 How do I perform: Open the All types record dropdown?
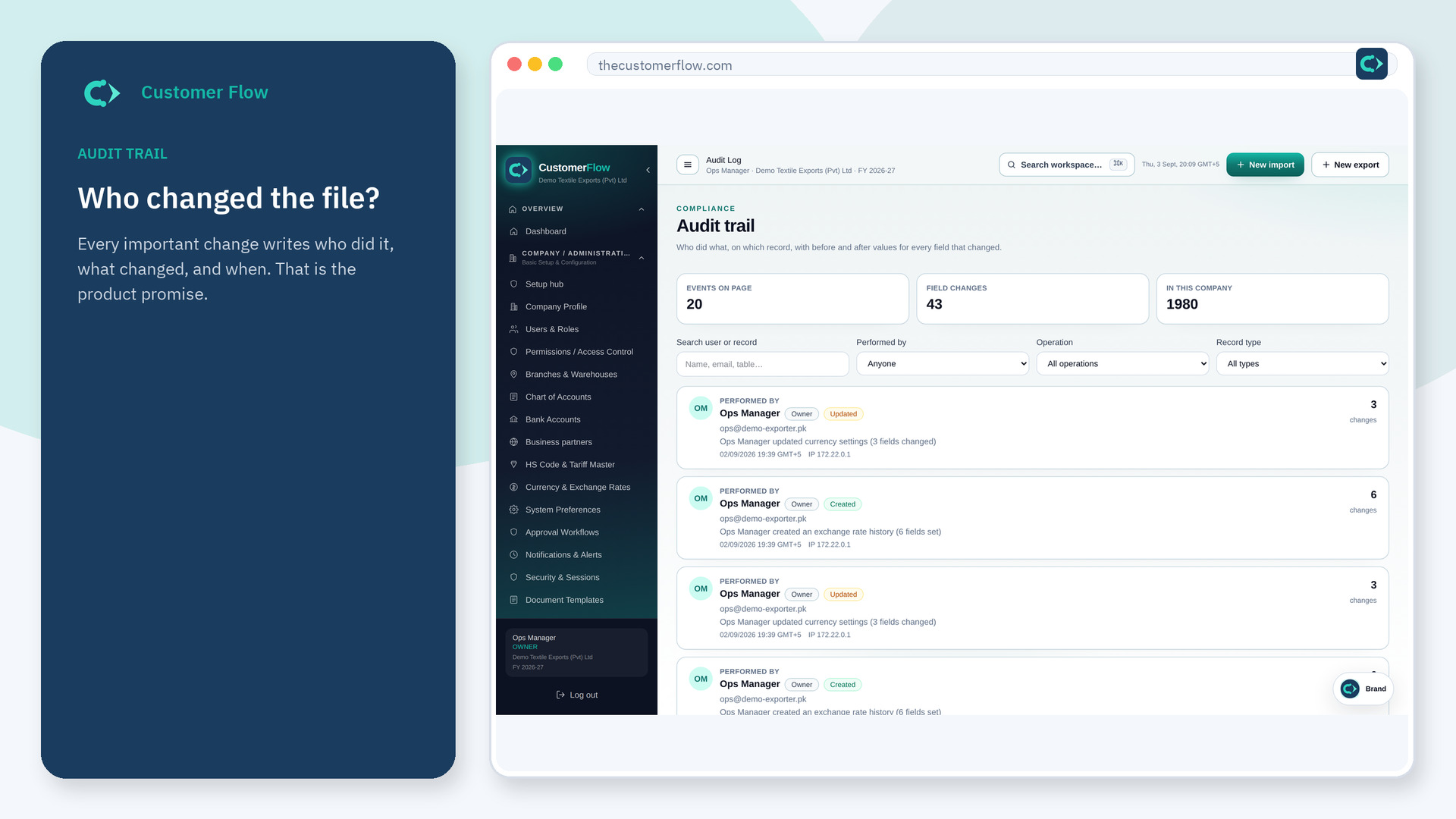1302,364
